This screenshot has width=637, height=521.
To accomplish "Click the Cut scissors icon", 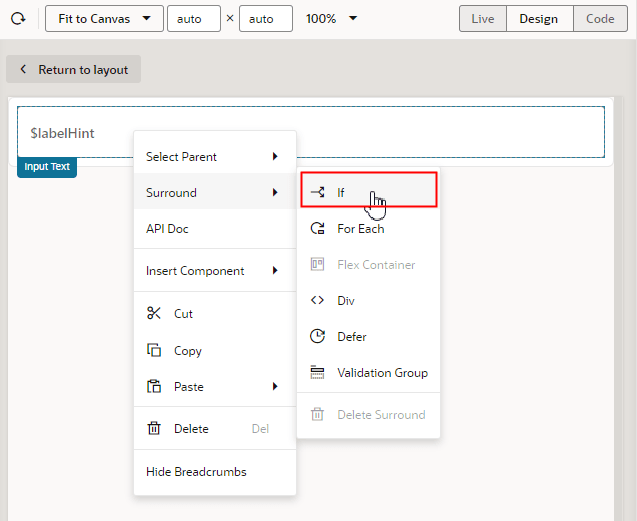I will [x=154, y=313].
